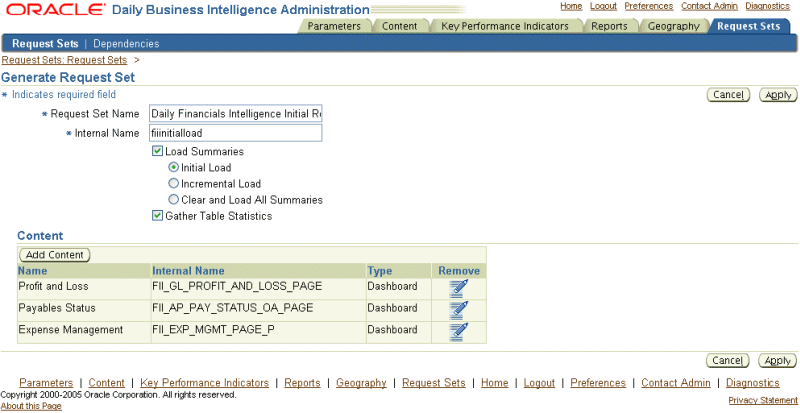The height and width of the screenshot is (413, 800).
Task: Open the About this Page link
Action: coord(31,406)
